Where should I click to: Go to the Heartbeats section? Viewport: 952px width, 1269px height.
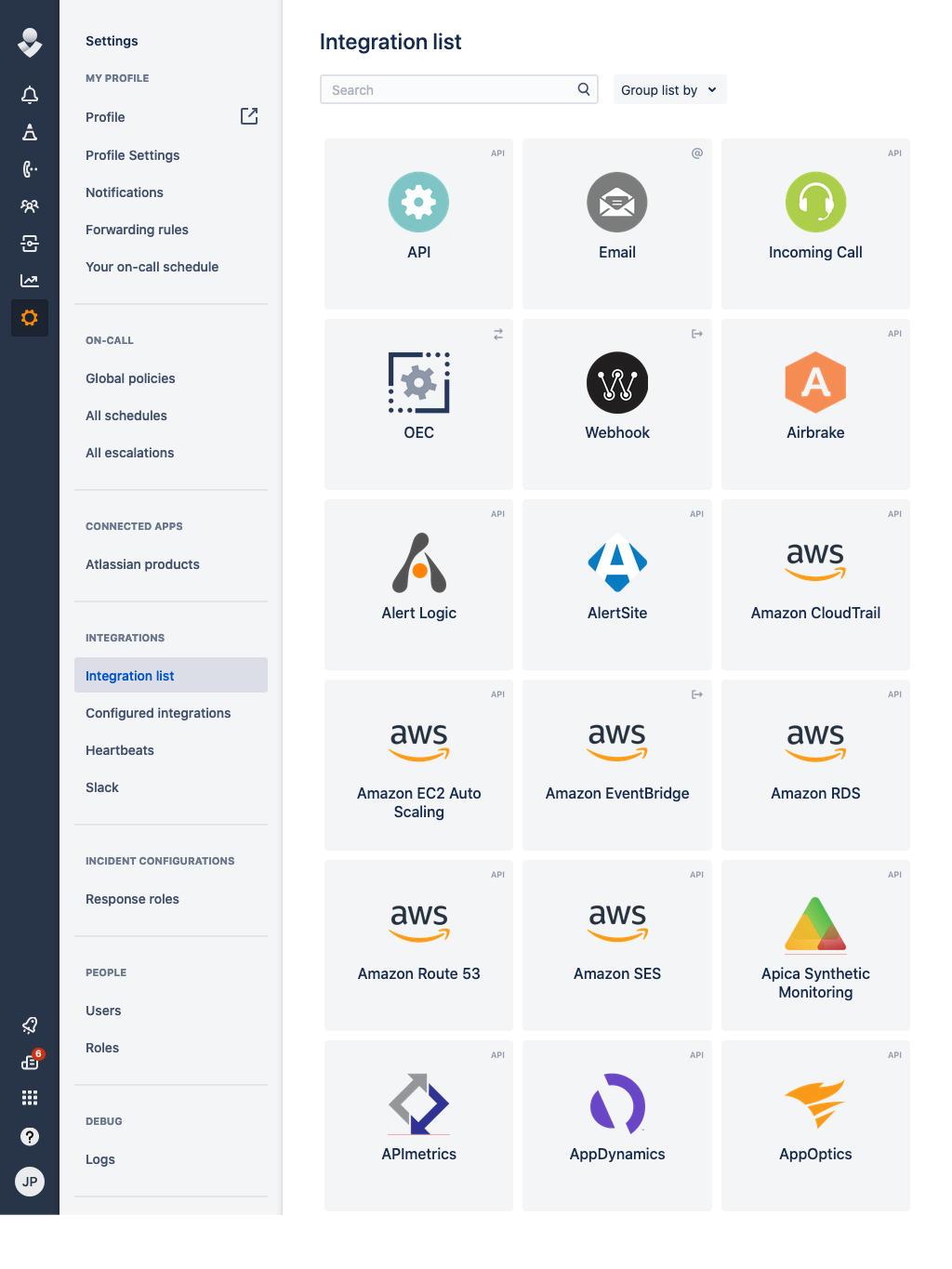point(119,750)
